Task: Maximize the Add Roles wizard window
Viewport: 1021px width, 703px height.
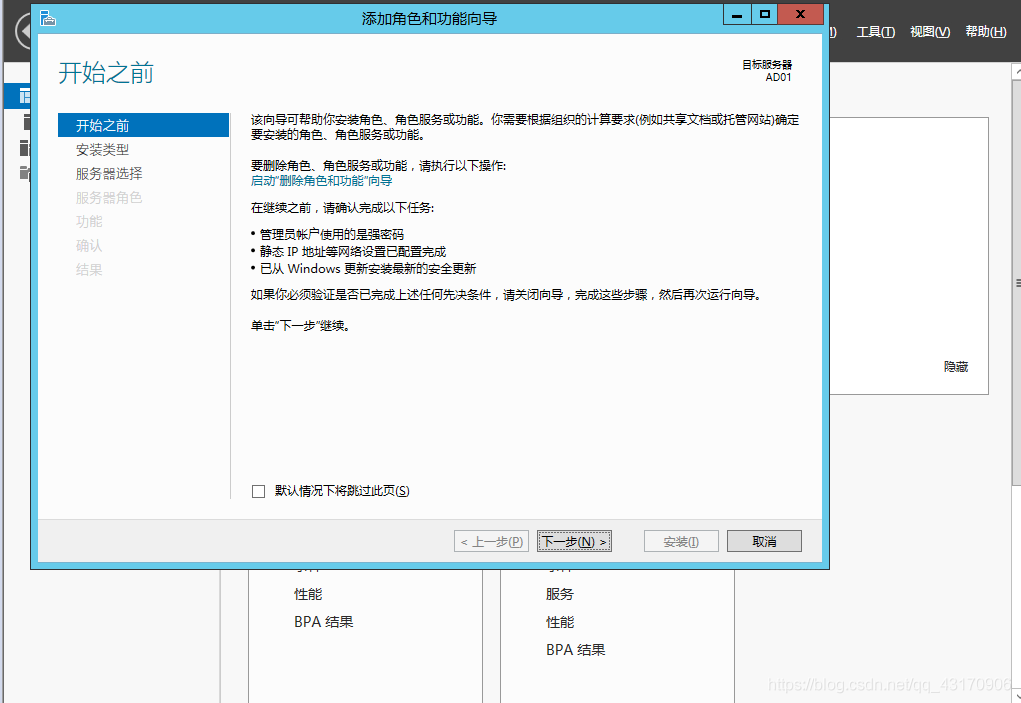Action: tap(765, 15)
